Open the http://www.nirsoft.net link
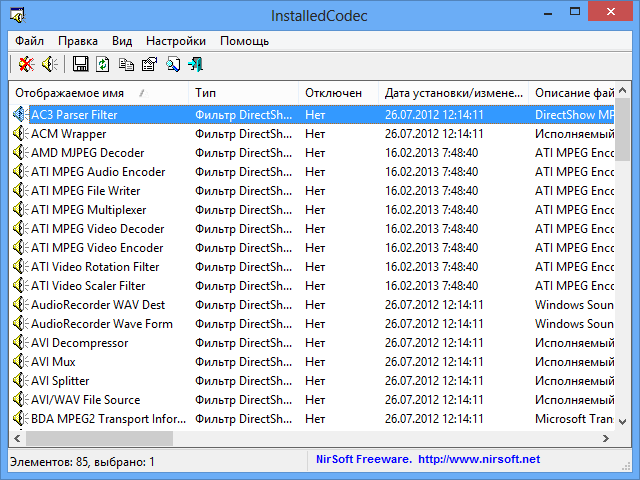Viewport: 640px width, 480px height. point(479,459)
